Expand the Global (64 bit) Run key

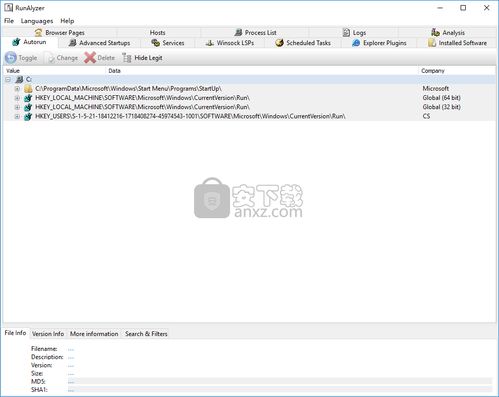click(17, 98)
